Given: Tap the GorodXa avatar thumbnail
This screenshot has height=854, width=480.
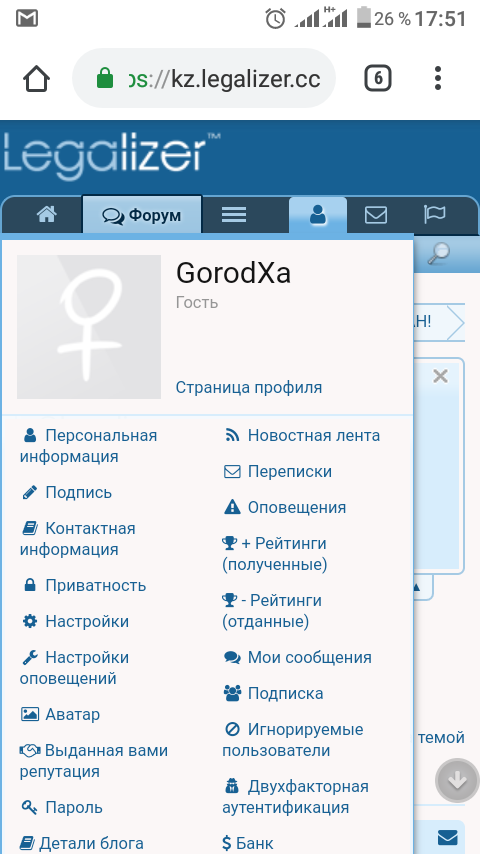Looking at the screenshot, I should [89, 327].
